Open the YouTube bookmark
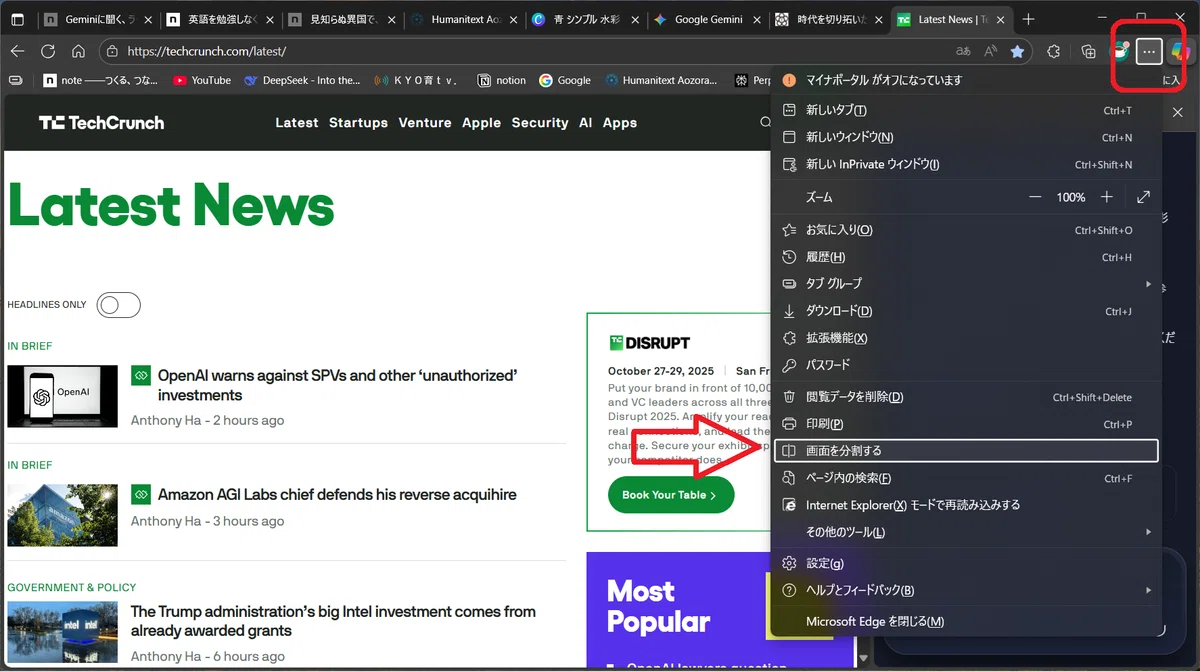 (201, 80)
